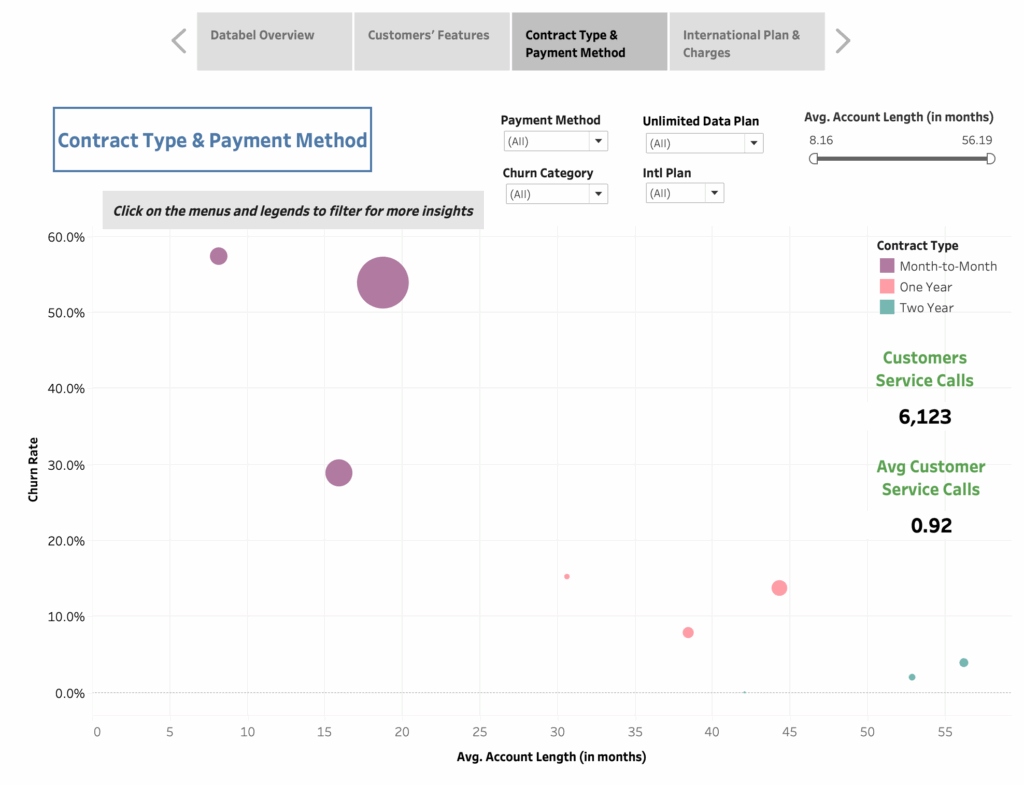Click the right handle of Account Length slider
Viewport: 1024px width, 785px height.
(x=990, y=159)
